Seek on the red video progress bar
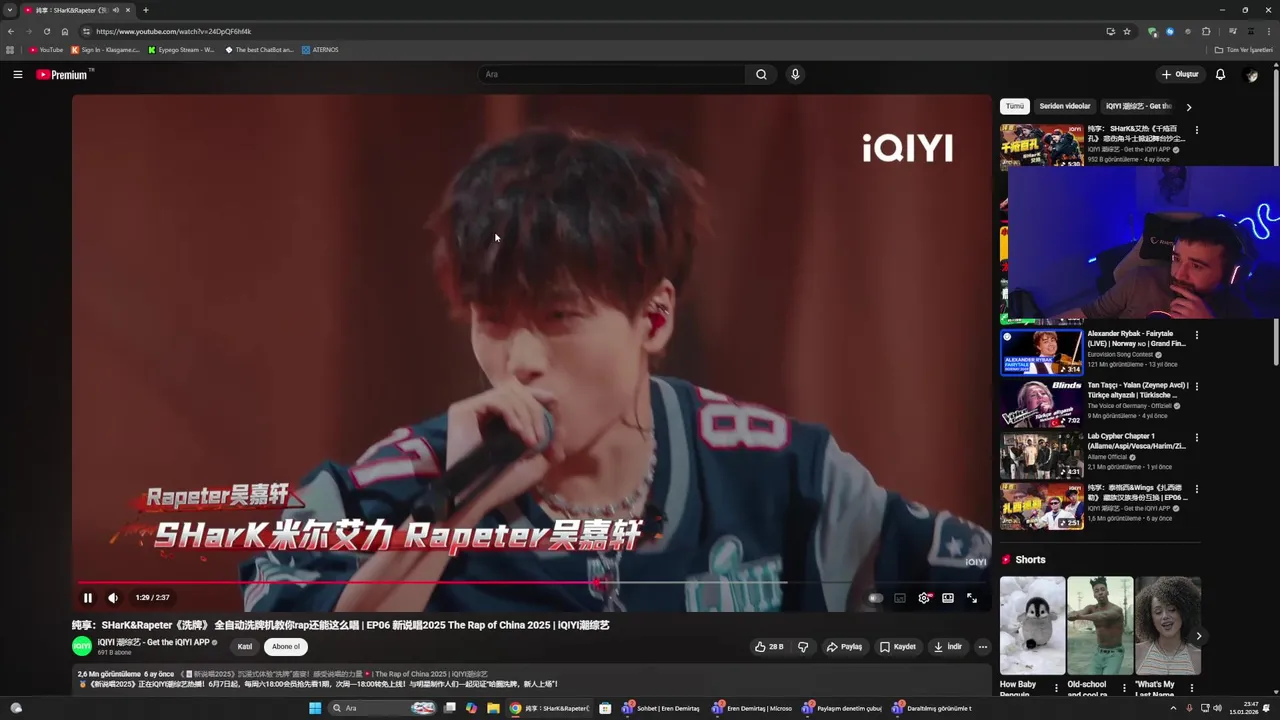 531,582
